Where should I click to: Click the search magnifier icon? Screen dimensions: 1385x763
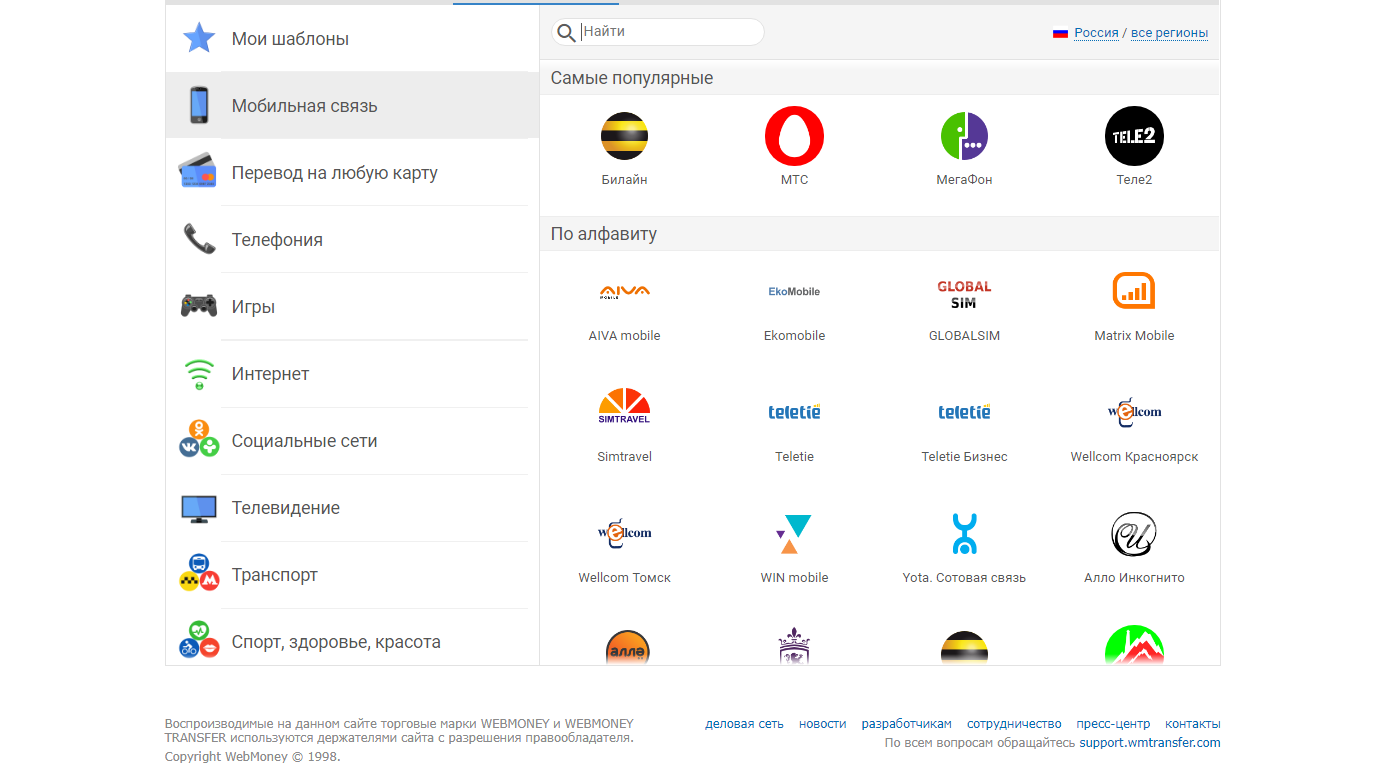[x=566, y=33]
